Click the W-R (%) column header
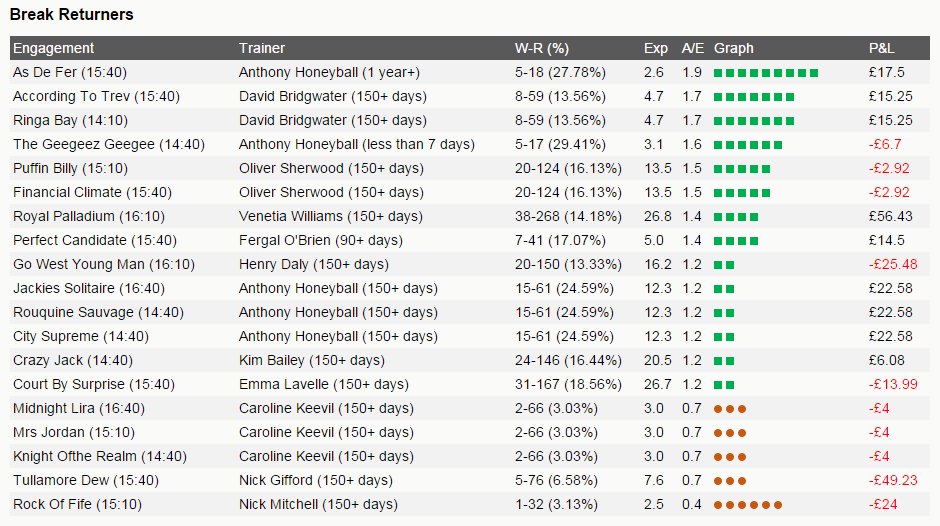 [x=541, y=48]
